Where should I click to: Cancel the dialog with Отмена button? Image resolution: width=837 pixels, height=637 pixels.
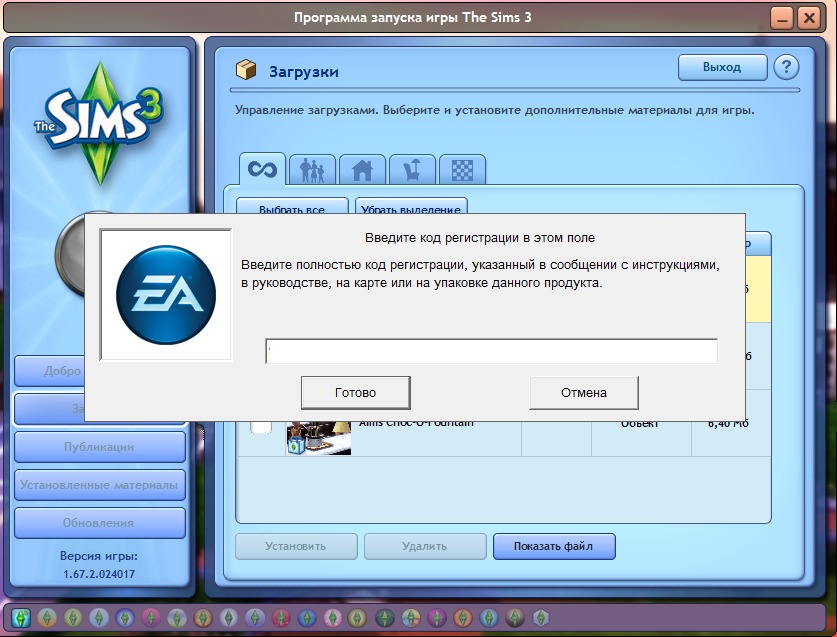click(583, 392)
